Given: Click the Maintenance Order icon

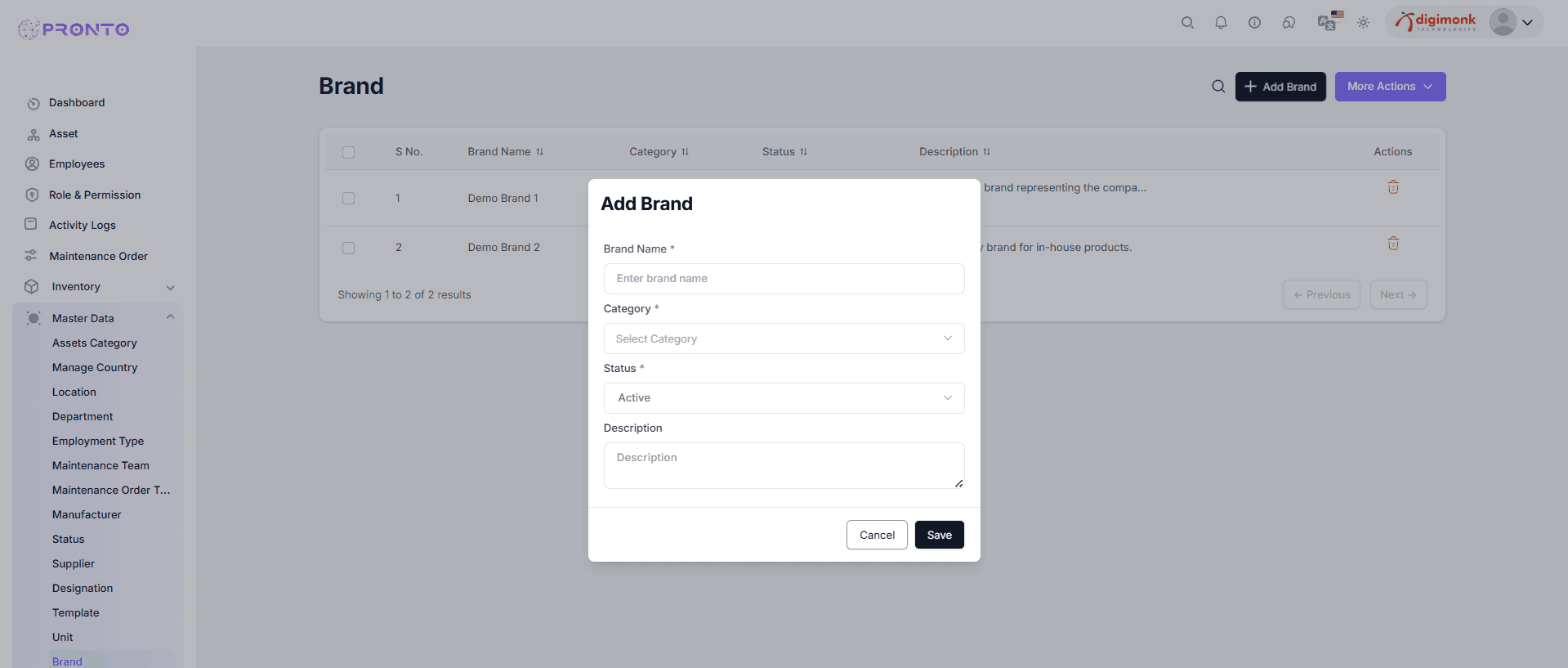Looking at the screenshot, I should [x=31, y=256].
